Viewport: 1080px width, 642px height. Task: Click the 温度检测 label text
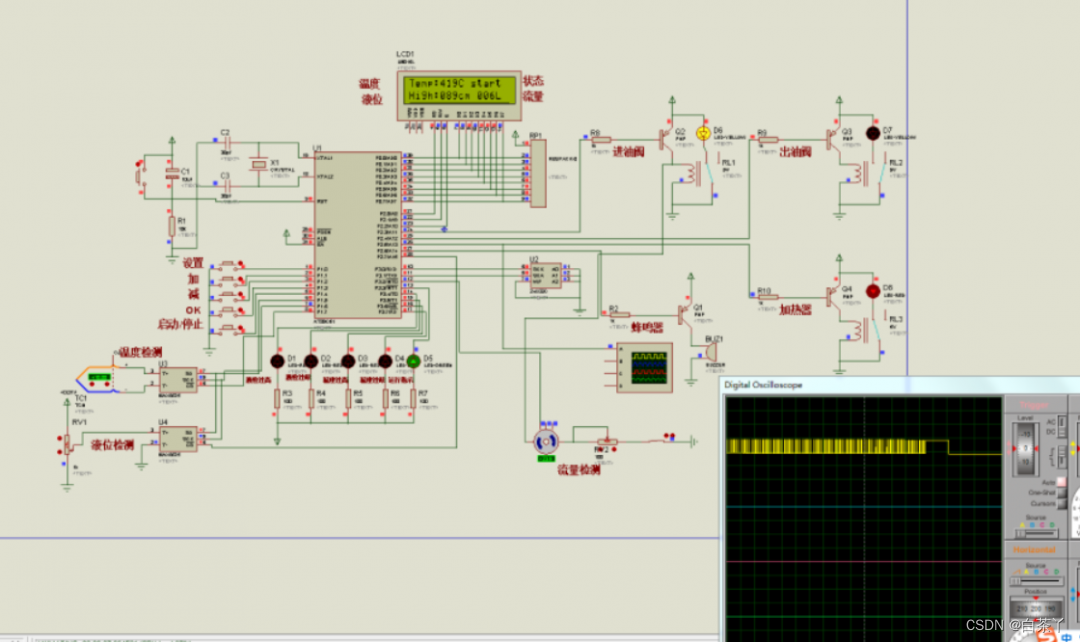pos(141,352)
